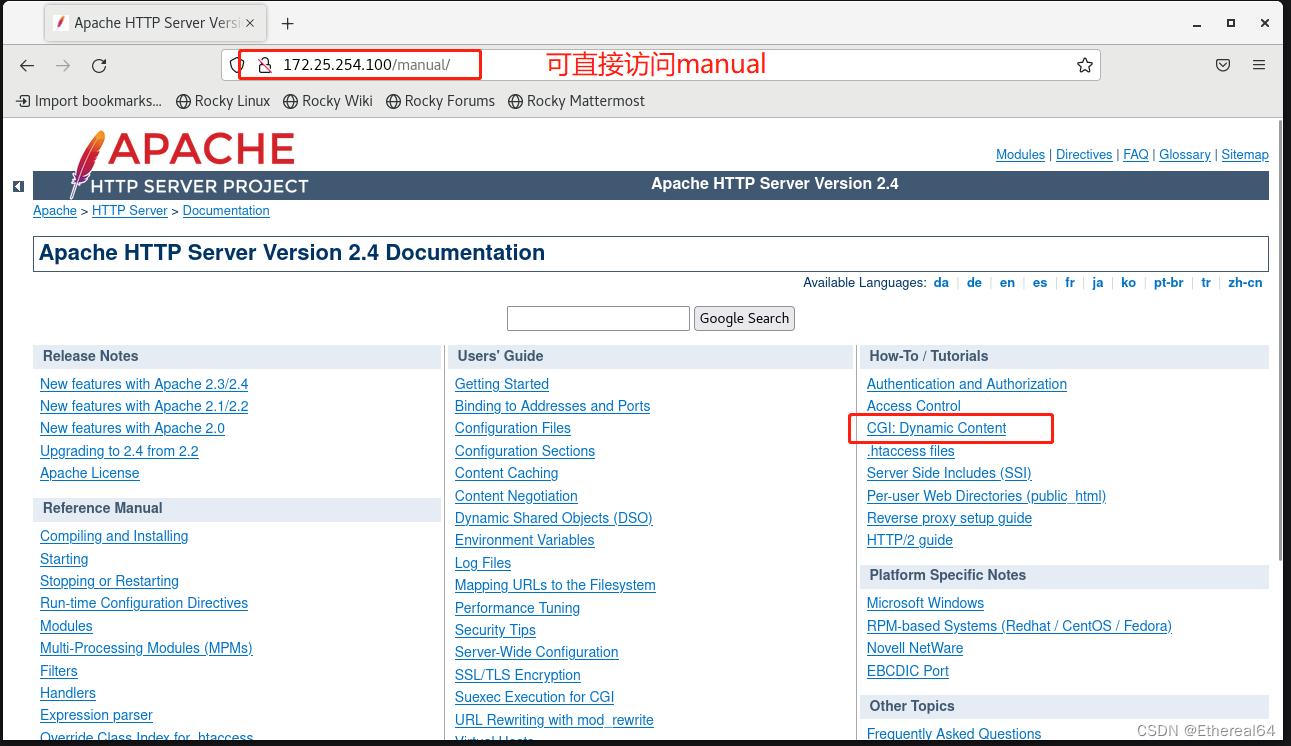Click the forward navigation arrow

62,65
